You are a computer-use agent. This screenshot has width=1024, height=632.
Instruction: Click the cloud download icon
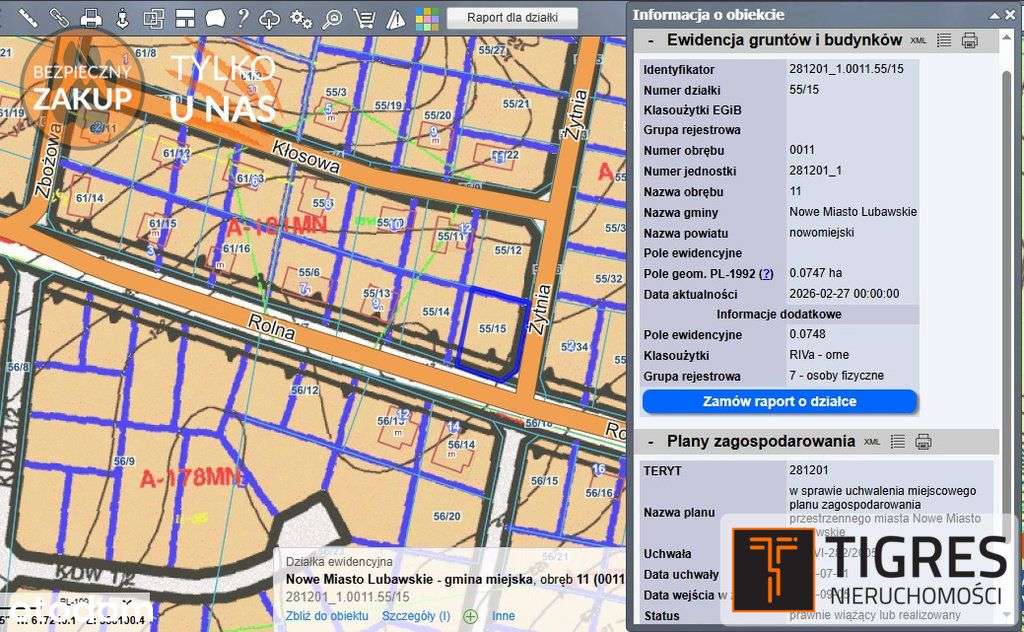click(x=269, y=18)
